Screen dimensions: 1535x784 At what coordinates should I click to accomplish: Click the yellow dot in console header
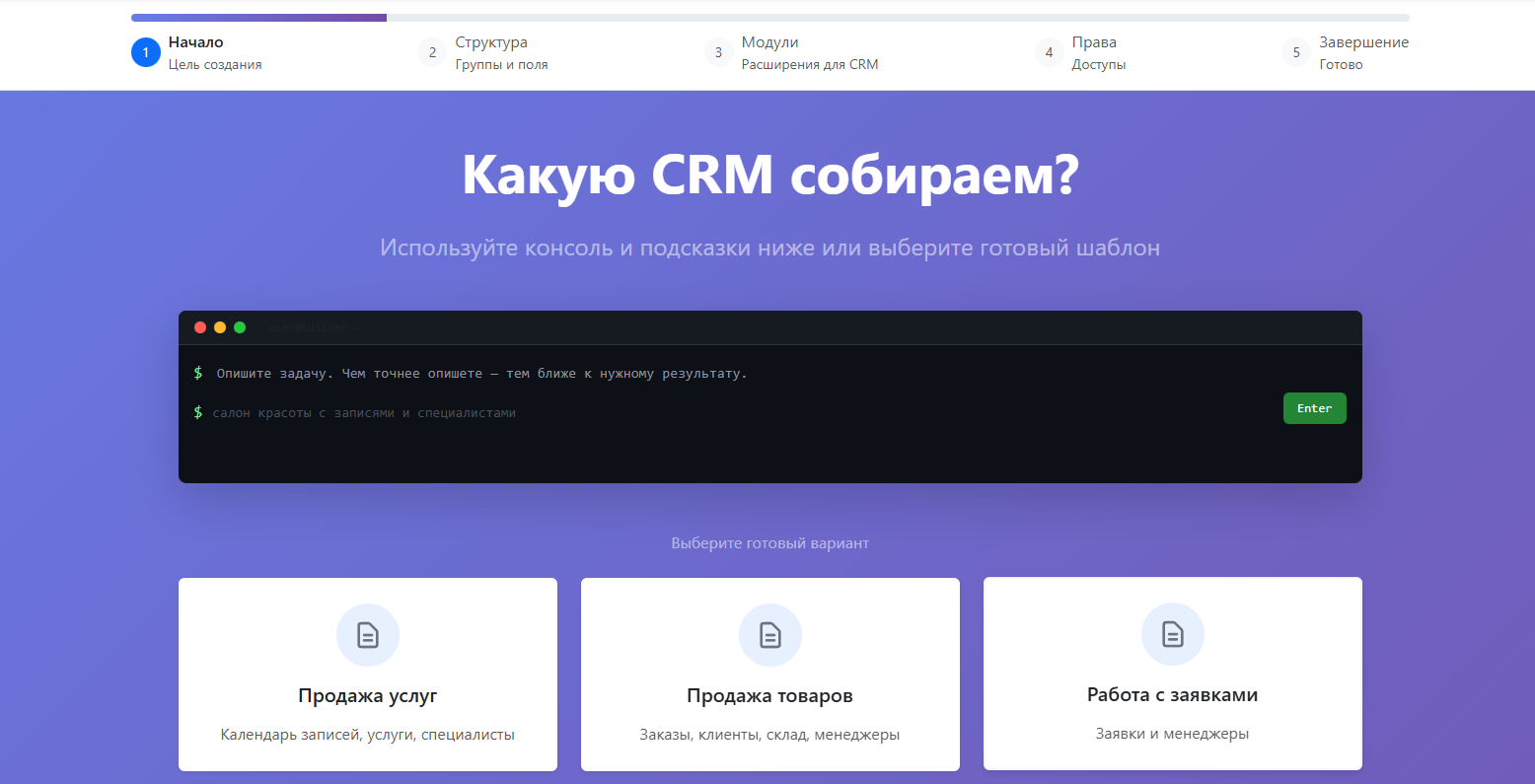[x=220, y=327]
